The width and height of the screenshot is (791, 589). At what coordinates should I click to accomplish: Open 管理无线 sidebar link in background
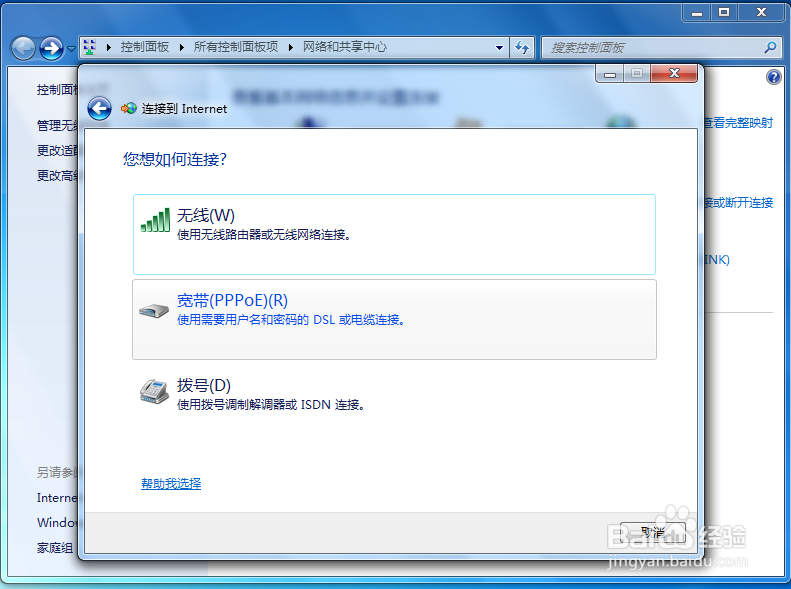point(57,125)
